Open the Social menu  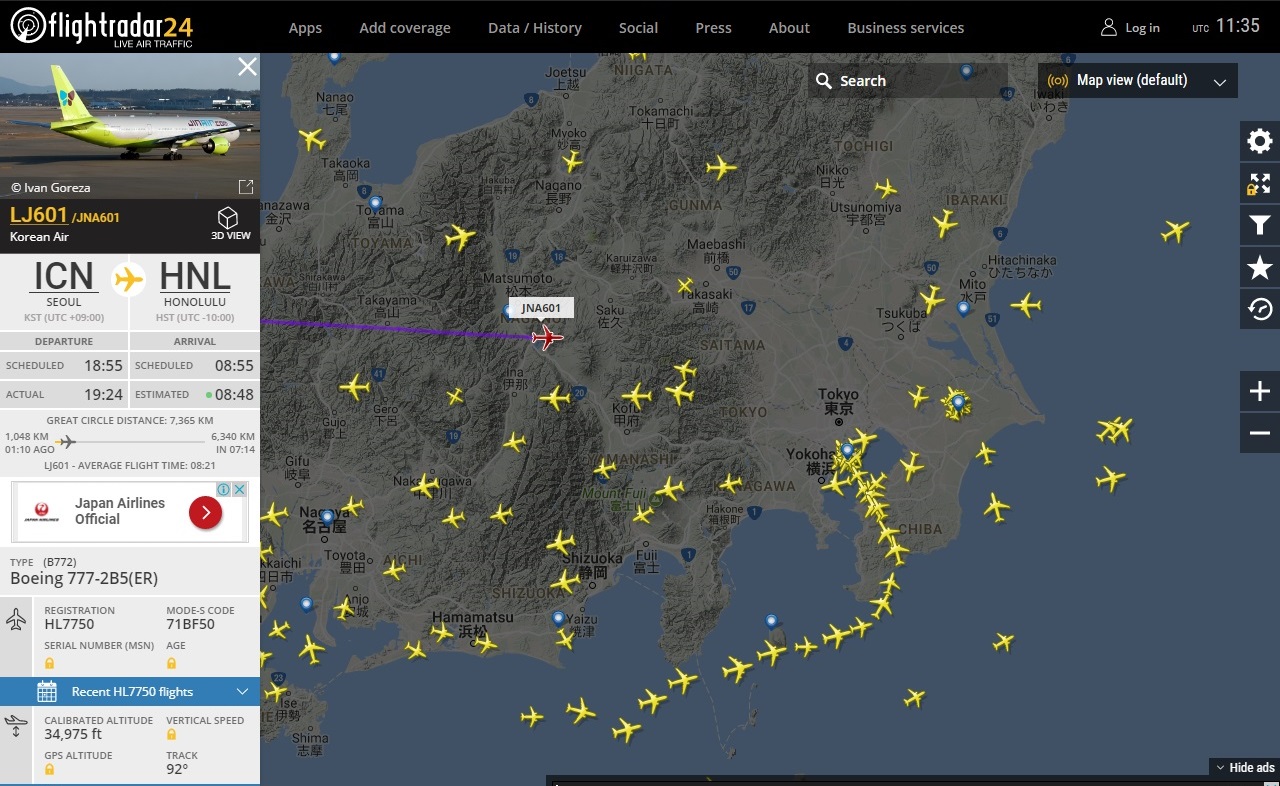pos(638,28)
